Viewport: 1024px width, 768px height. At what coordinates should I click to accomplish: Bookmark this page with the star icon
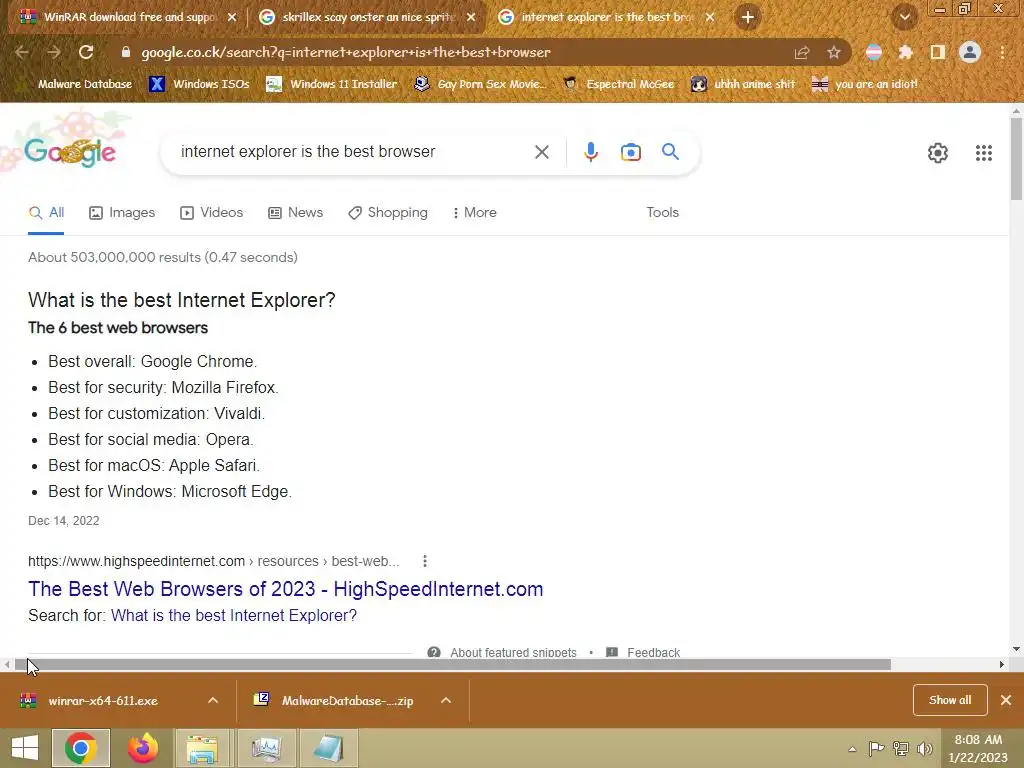(833, 52)
